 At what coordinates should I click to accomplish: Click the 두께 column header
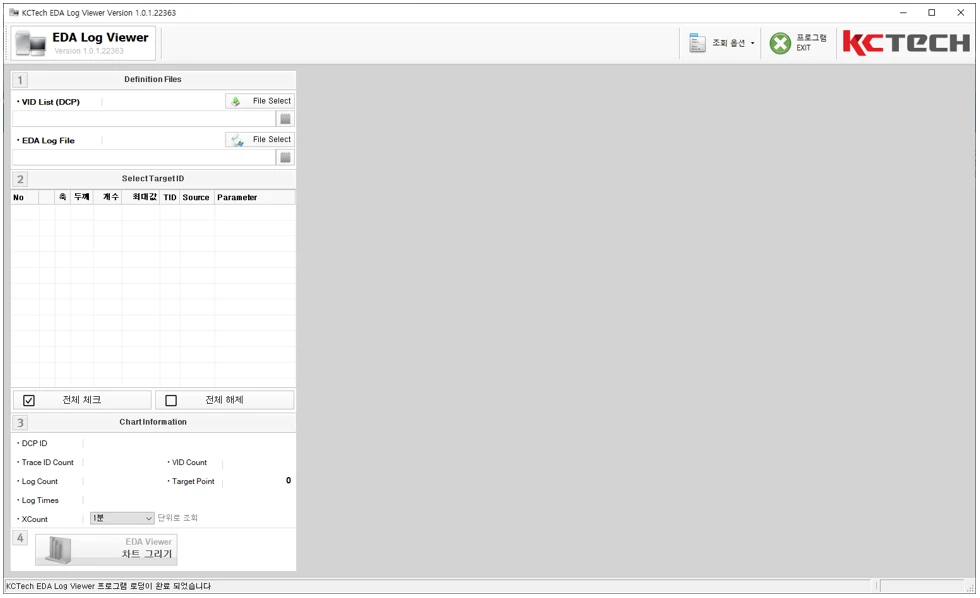tap(82, 197)
